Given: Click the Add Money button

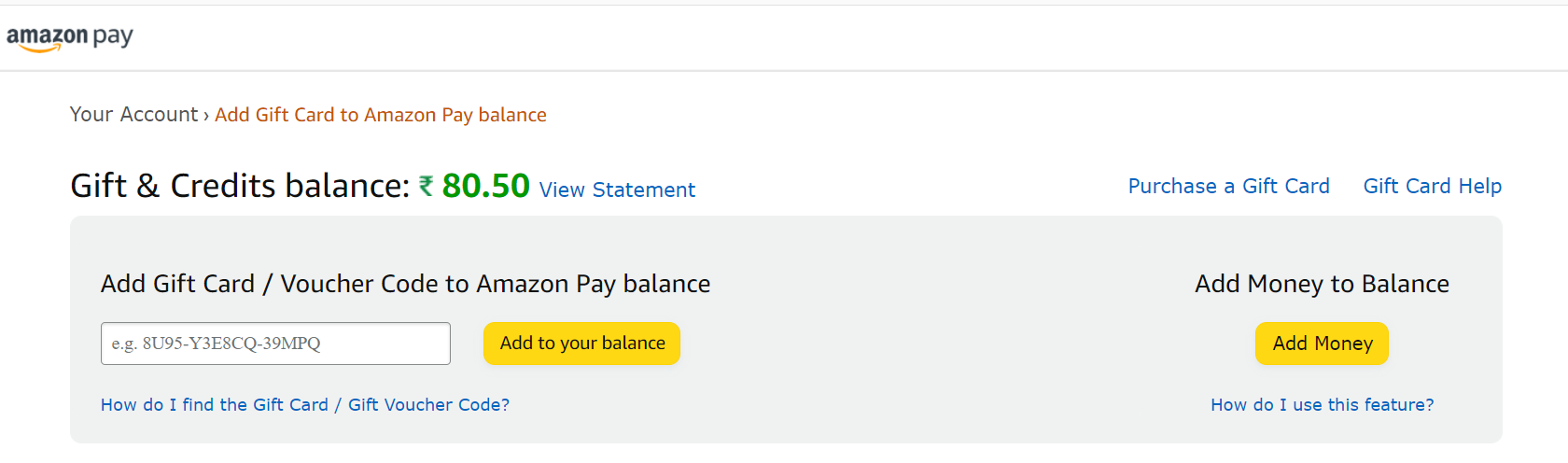Looking at the screenshot, I should click(1322, 344).
